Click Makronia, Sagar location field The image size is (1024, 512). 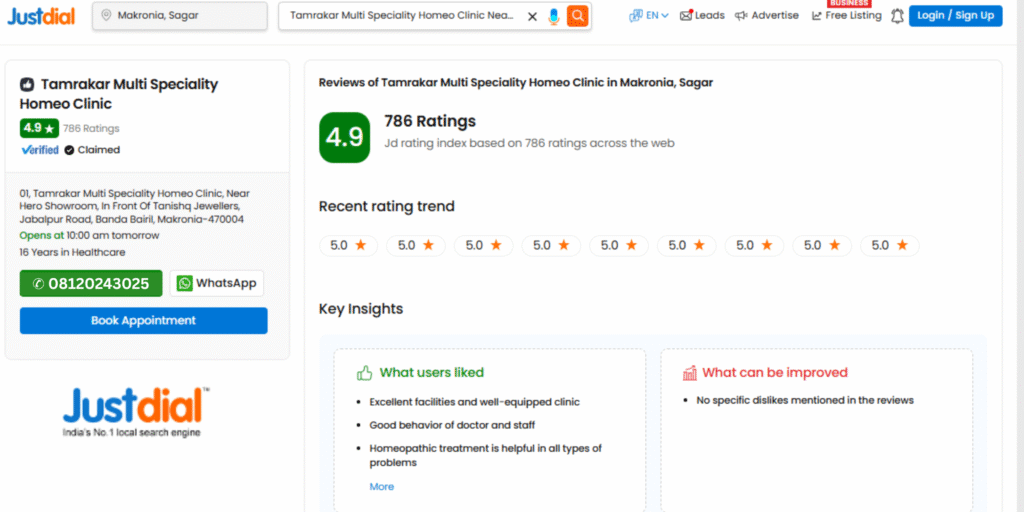[x=180, y=16]
